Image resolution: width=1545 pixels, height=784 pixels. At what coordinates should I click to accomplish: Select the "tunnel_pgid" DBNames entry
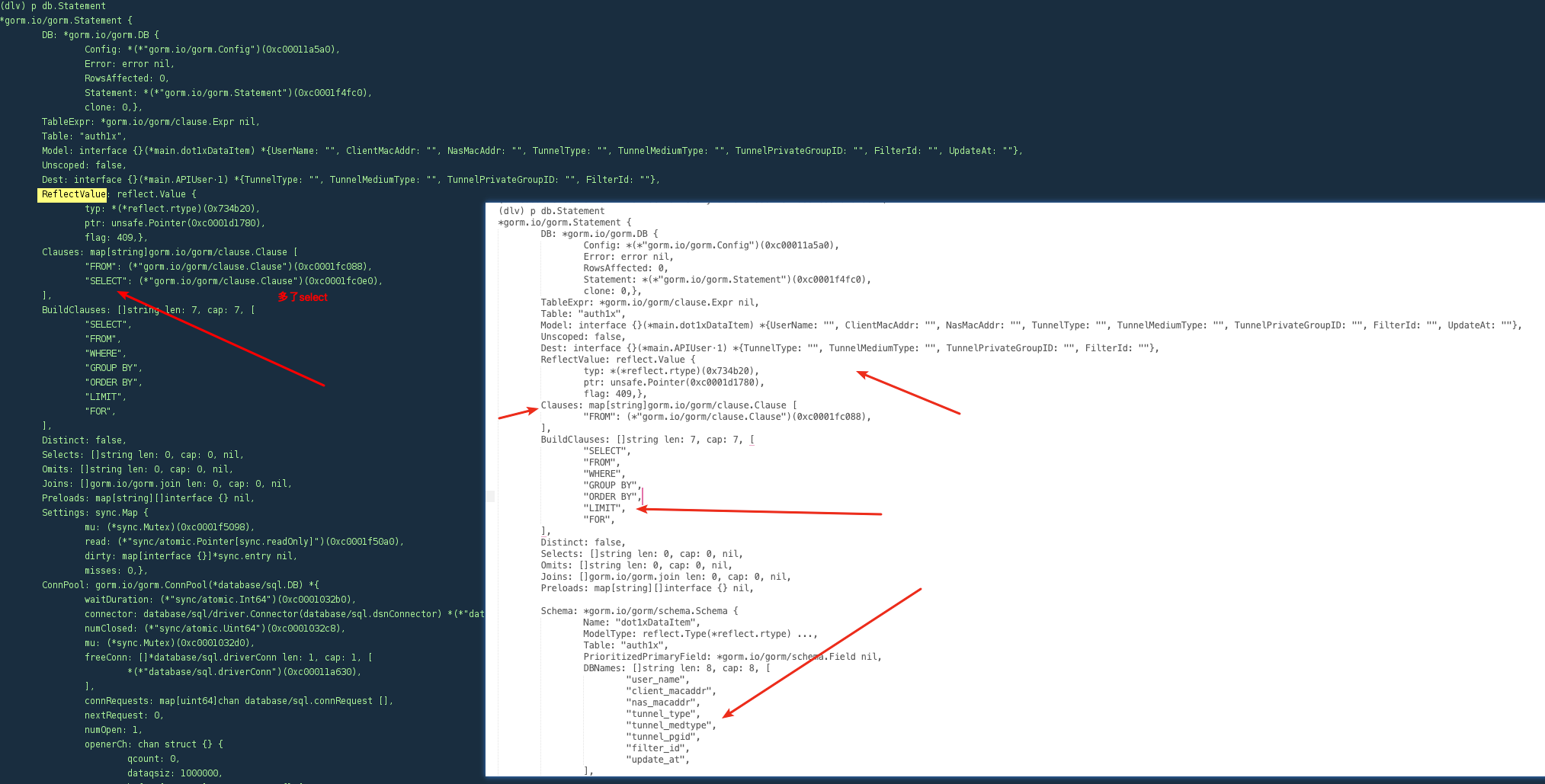click(663, 737)
